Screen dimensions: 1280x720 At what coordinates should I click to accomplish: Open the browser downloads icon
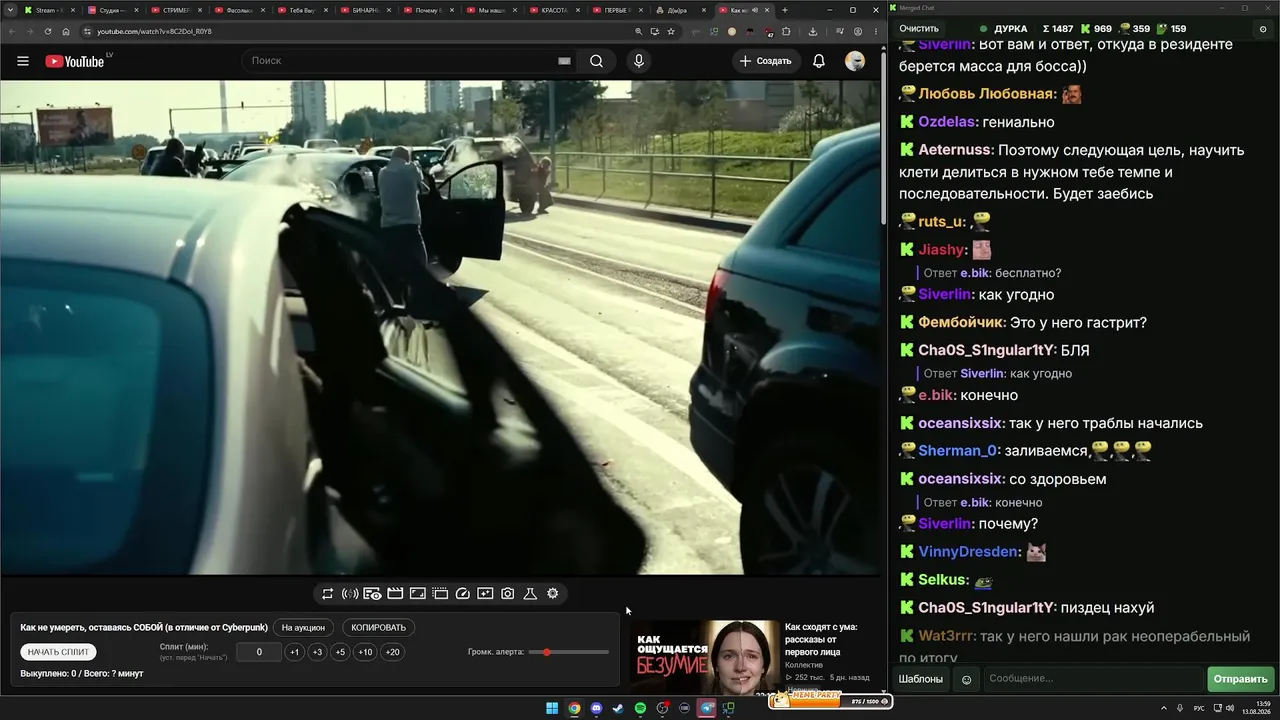click(x=812, y=31)
